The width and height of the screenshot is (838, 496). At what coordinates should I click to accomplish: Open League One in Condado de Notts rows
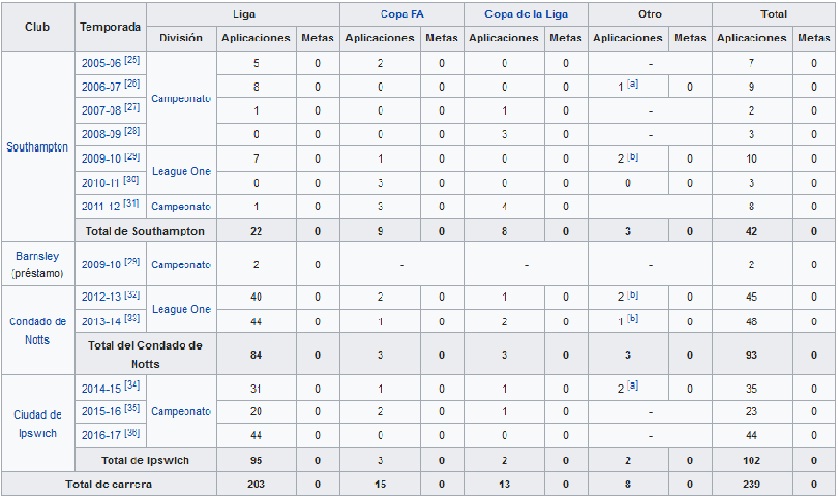pyautogui.click(x=181, y=309)
